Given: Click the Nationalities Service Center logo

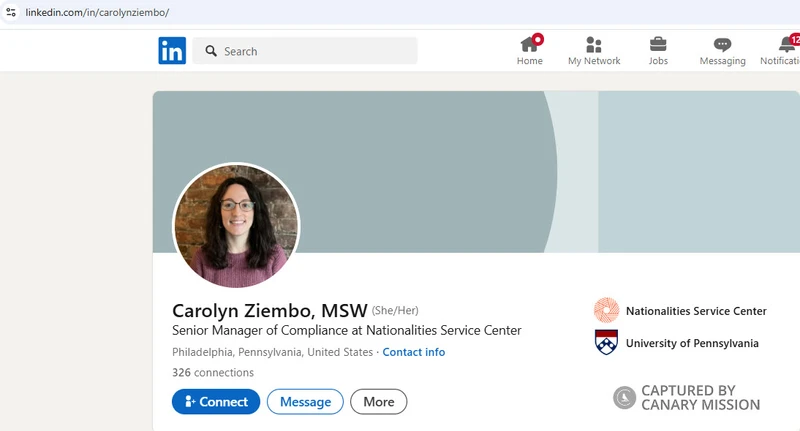Looking at the screenshot, I should point(606,311).
